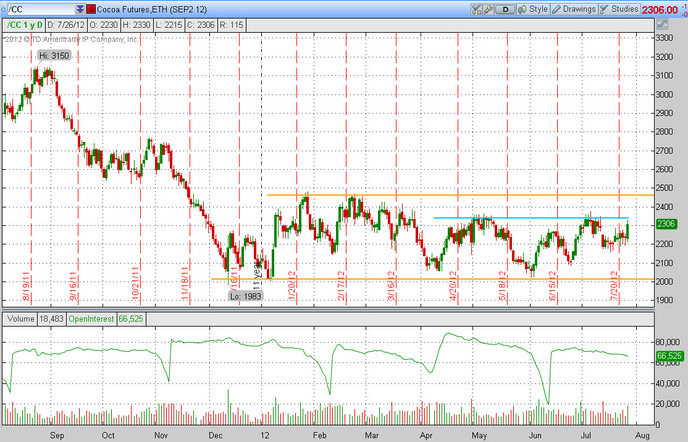Expand the /CC symbol dropdown arrow

pos(80,9)
